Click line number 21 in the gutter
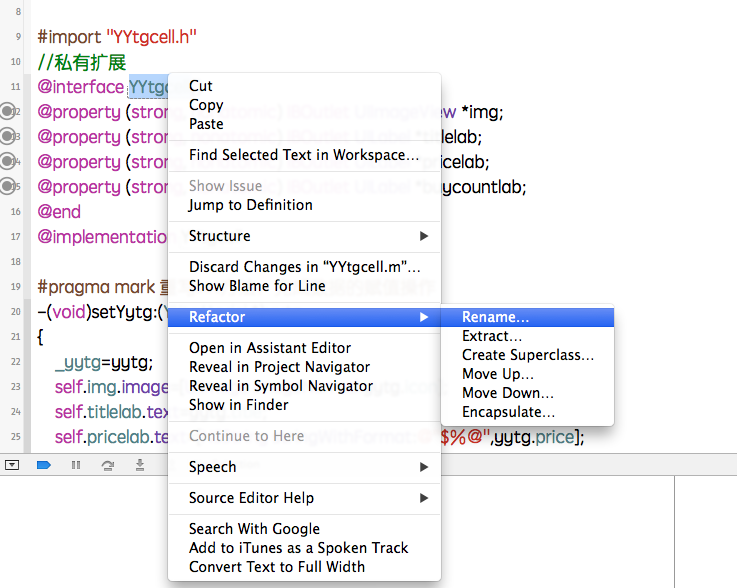Viewport: 737px width, 588px height. tap(16, 337)
